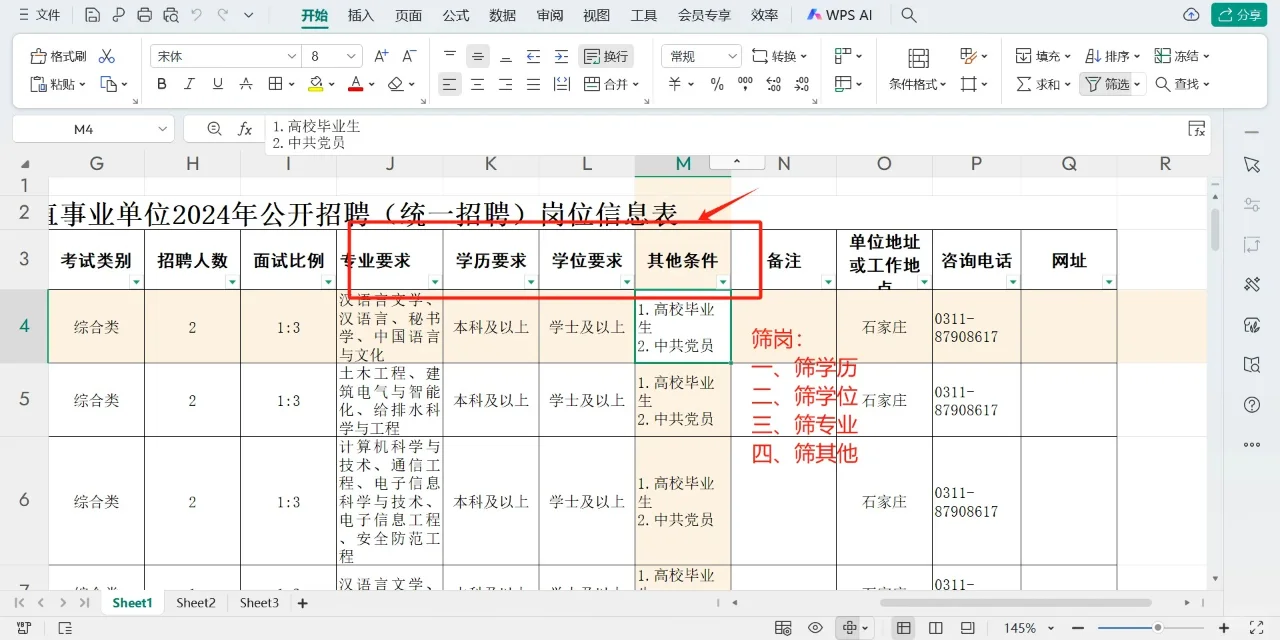Toggle underline formatting
This screenshot has height=640, width=1280.
pos(216,84)
